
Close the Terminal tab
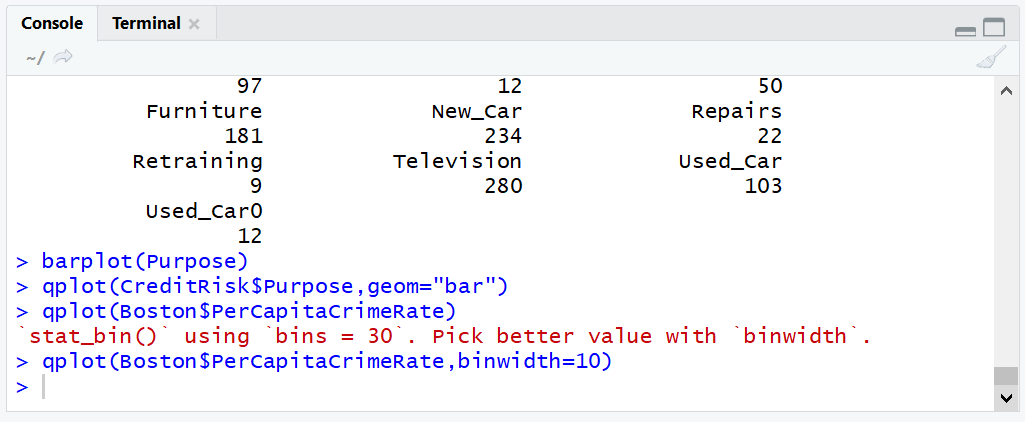click(193, 24)
